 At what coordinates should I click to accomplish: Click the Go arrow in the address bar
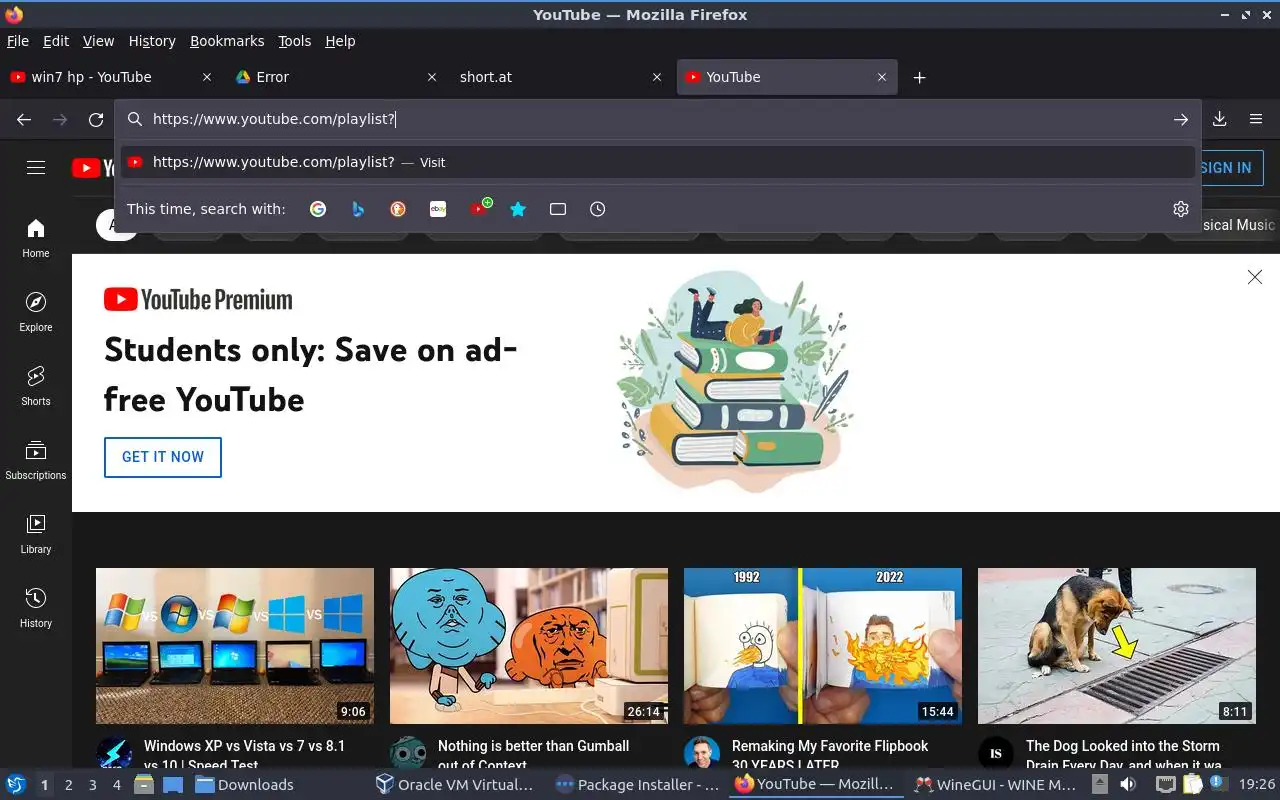pyautogui.click(x=1181, y=119)
